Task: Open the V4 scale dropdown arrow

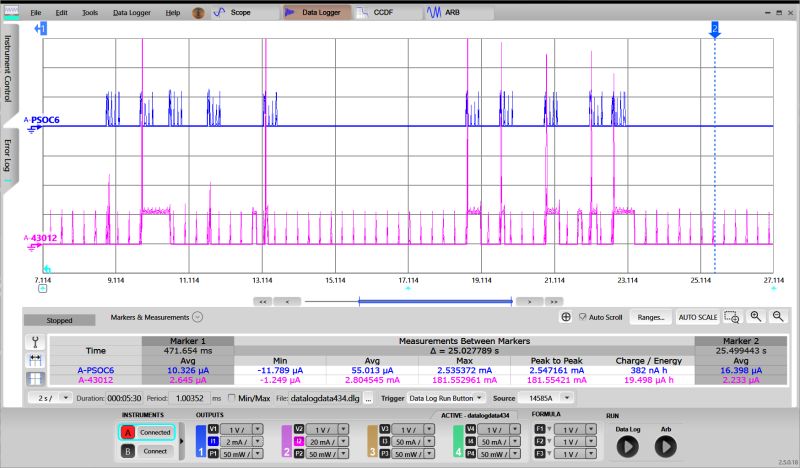Action: (x=515, y=429)
